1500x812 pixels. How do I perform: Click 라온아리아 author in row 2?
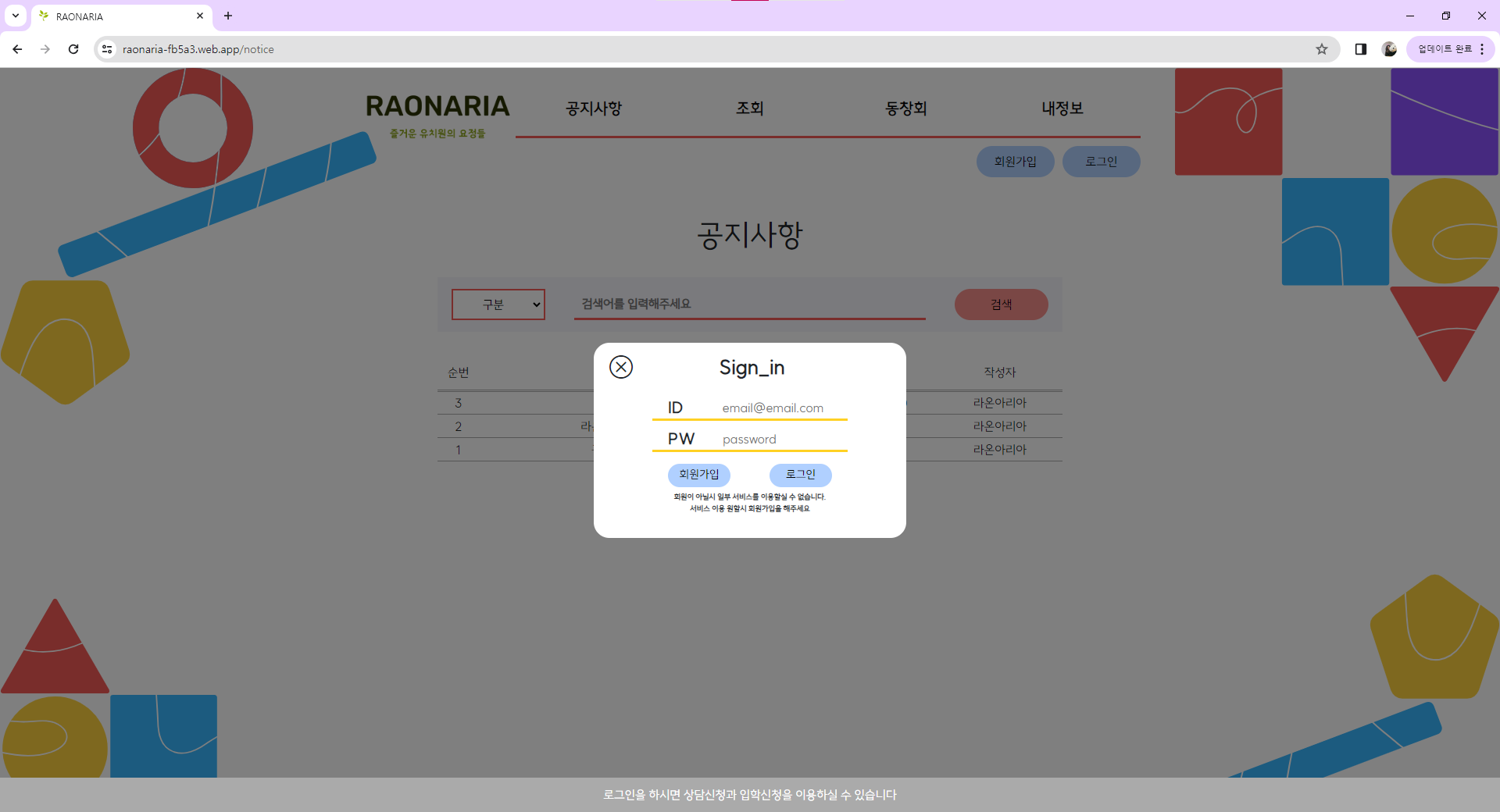click(x=1000, y=426)
